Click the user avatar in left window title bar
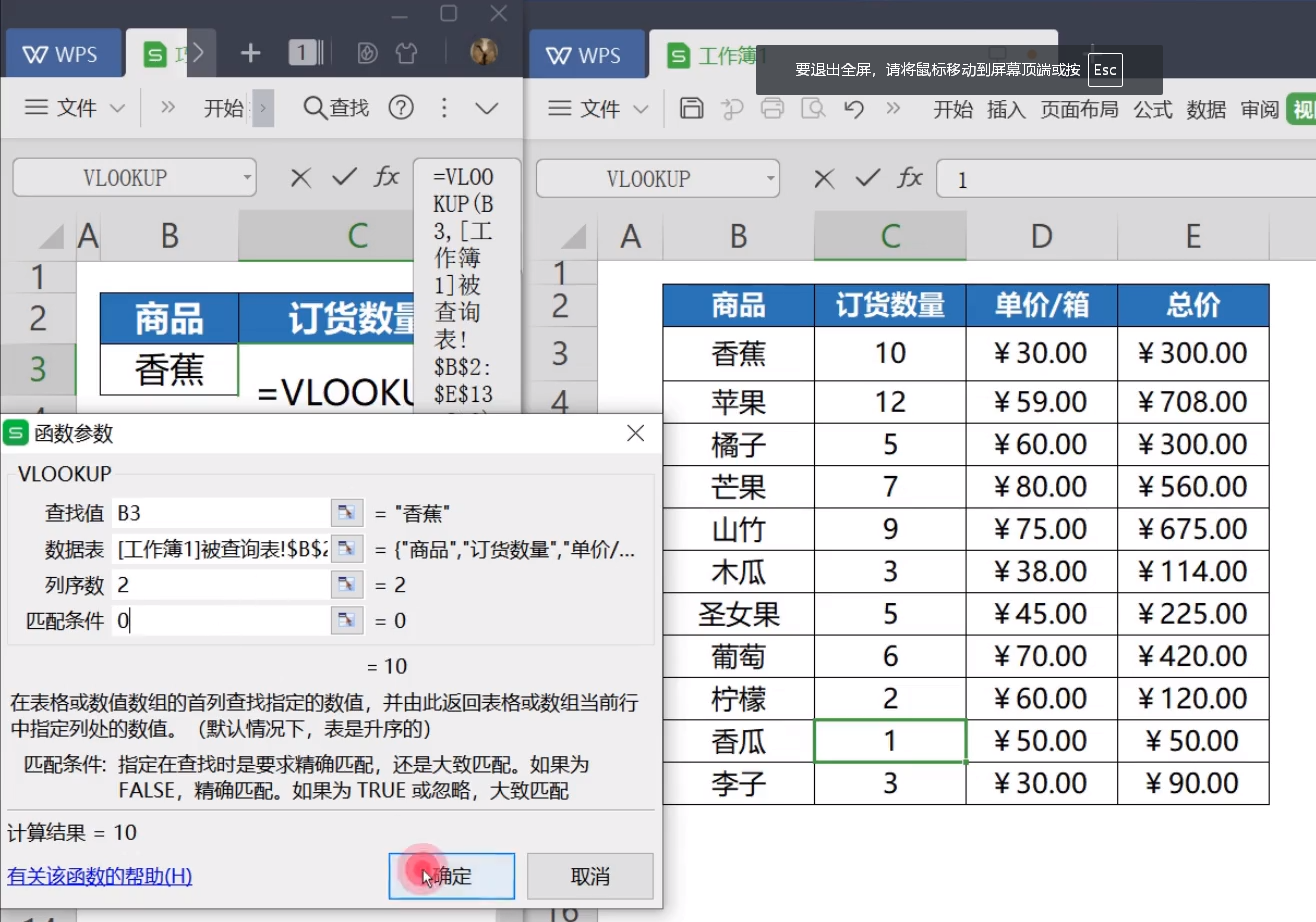The image size is (1316, 922). 484,52
